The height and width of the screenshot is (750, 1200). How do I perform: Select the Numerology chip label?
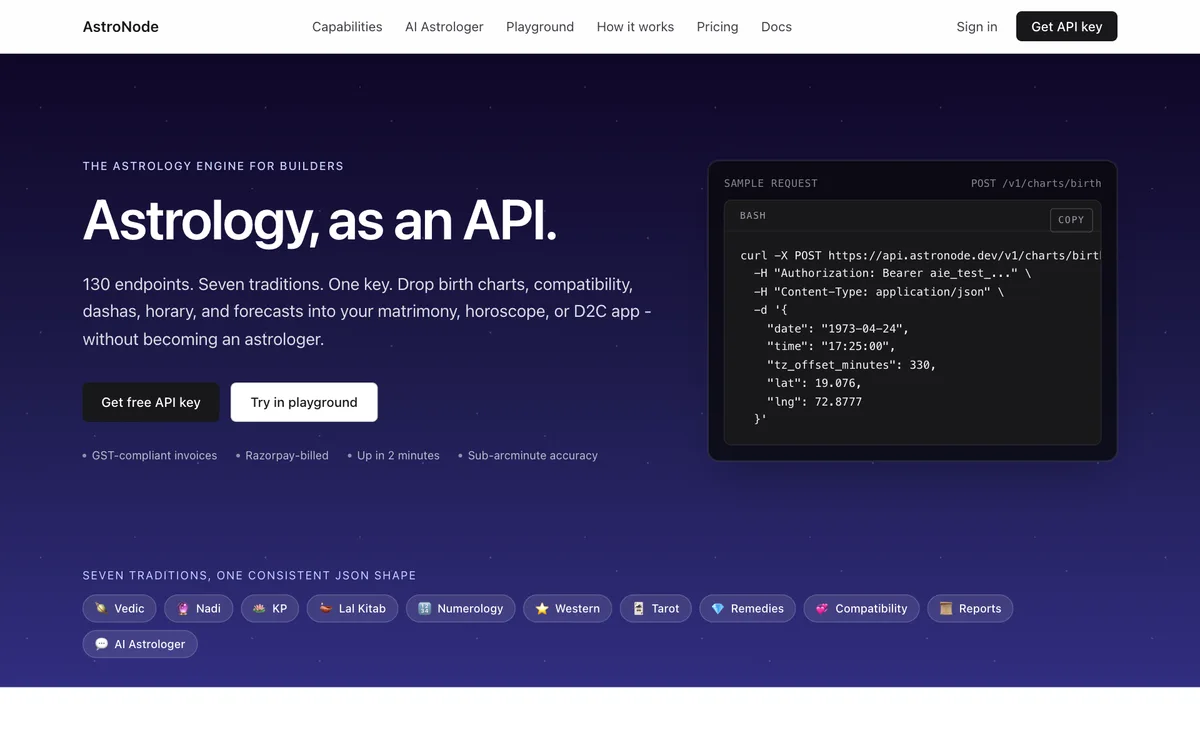(x=470, y=608)
